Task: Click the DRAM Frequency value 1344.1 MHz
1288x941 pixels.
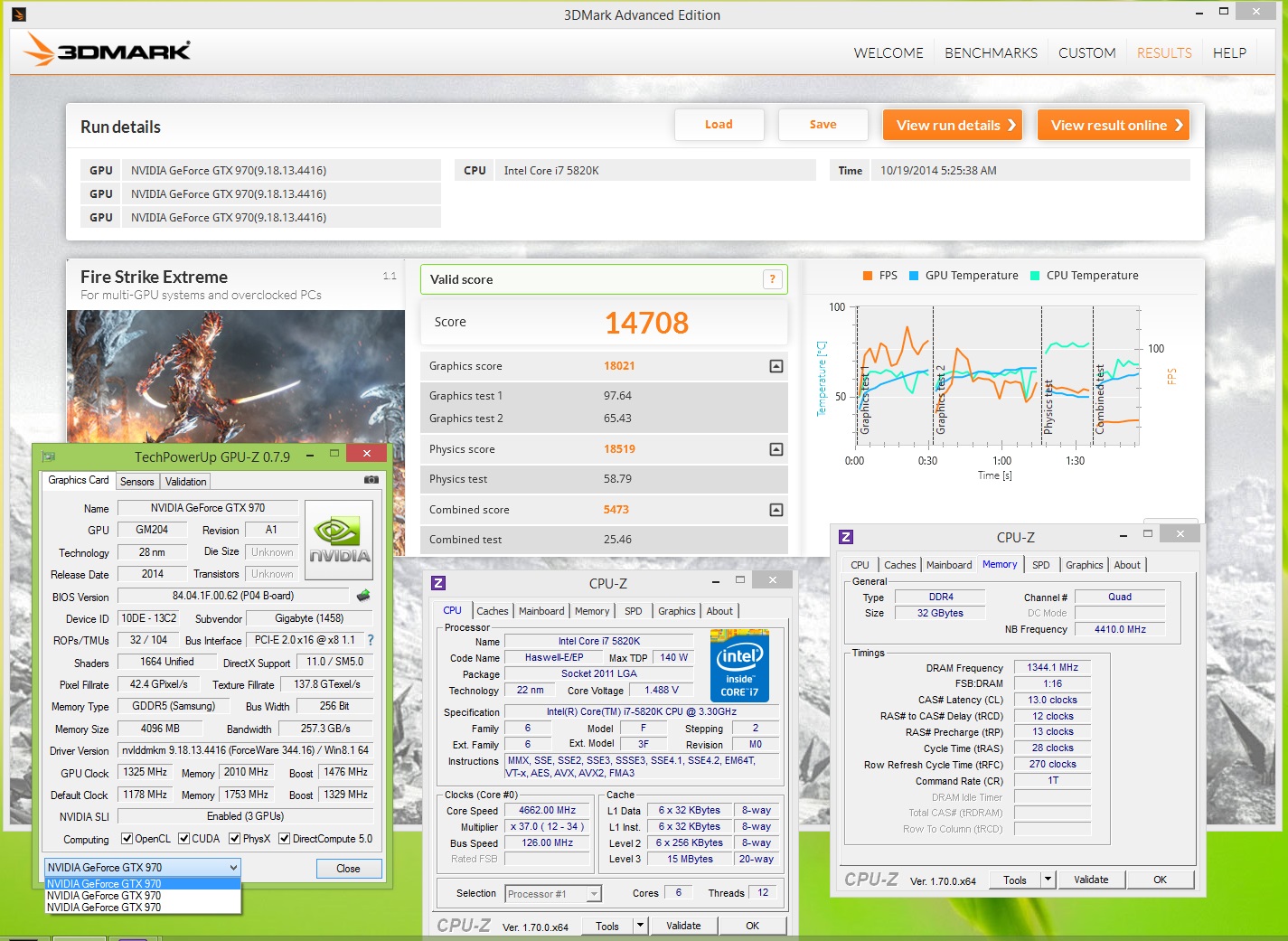Action: (1053, 667)
